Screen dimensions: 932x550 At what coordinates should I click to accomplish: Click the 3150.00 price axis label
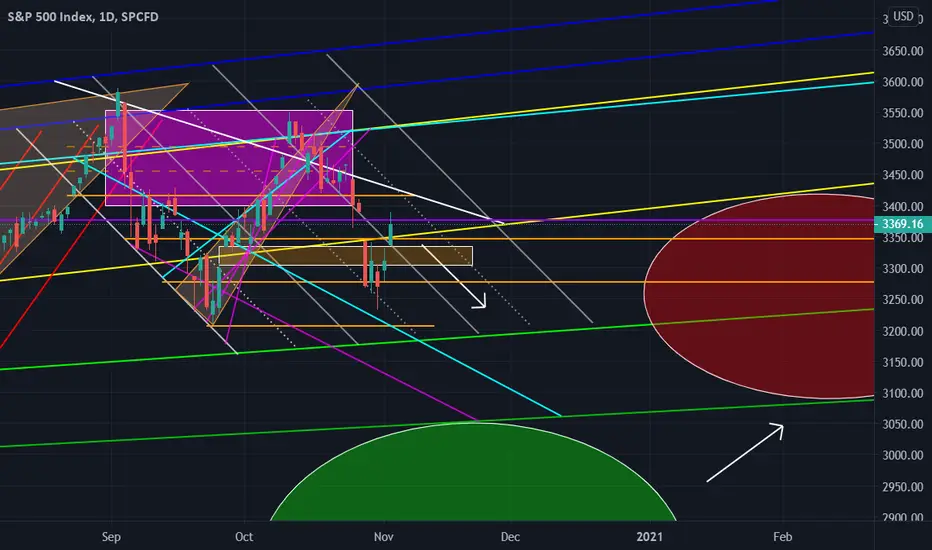click(x=903, y=362)
